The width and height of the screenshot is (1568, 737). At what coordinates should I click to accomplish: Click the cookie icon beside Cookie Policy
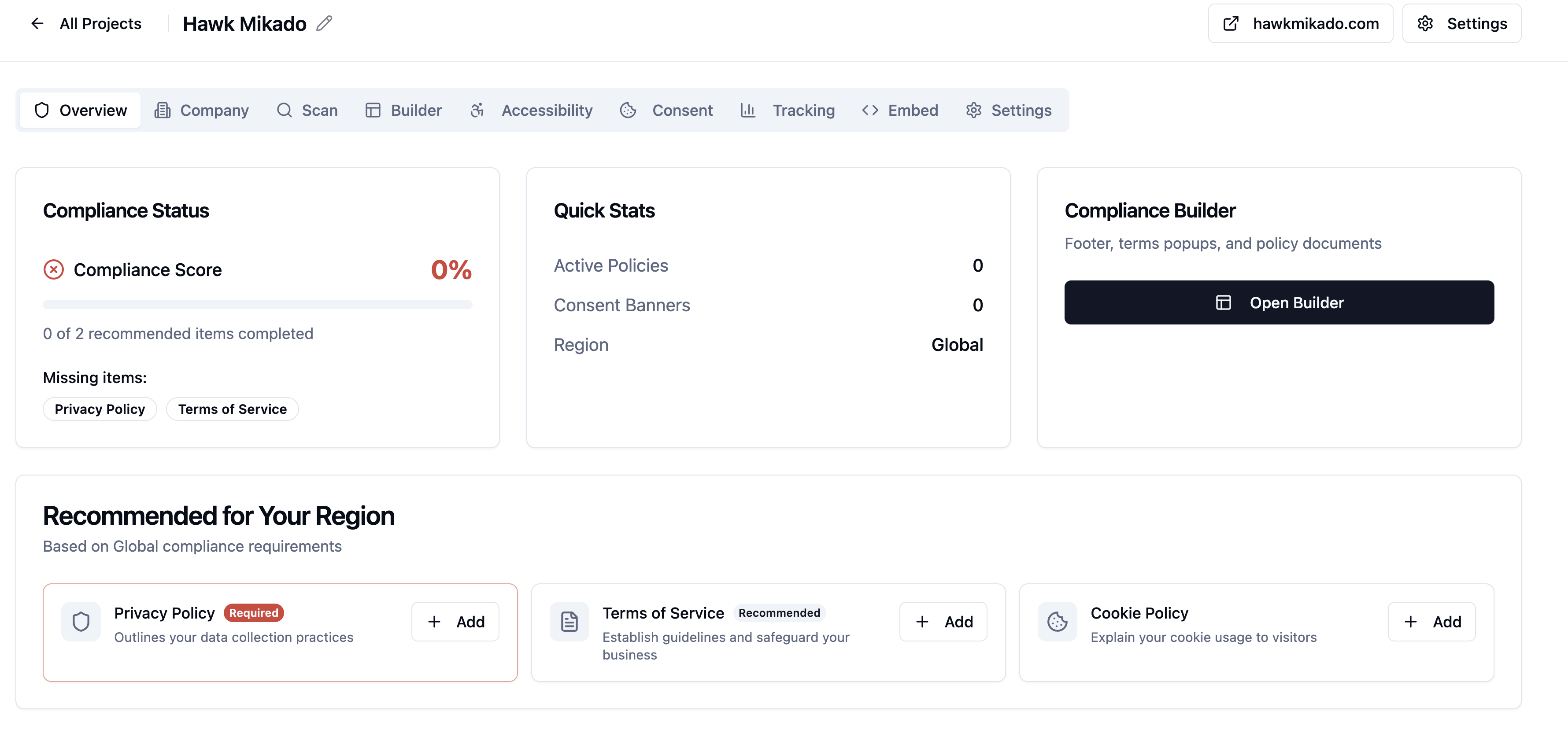click(x=1057, y=621)
